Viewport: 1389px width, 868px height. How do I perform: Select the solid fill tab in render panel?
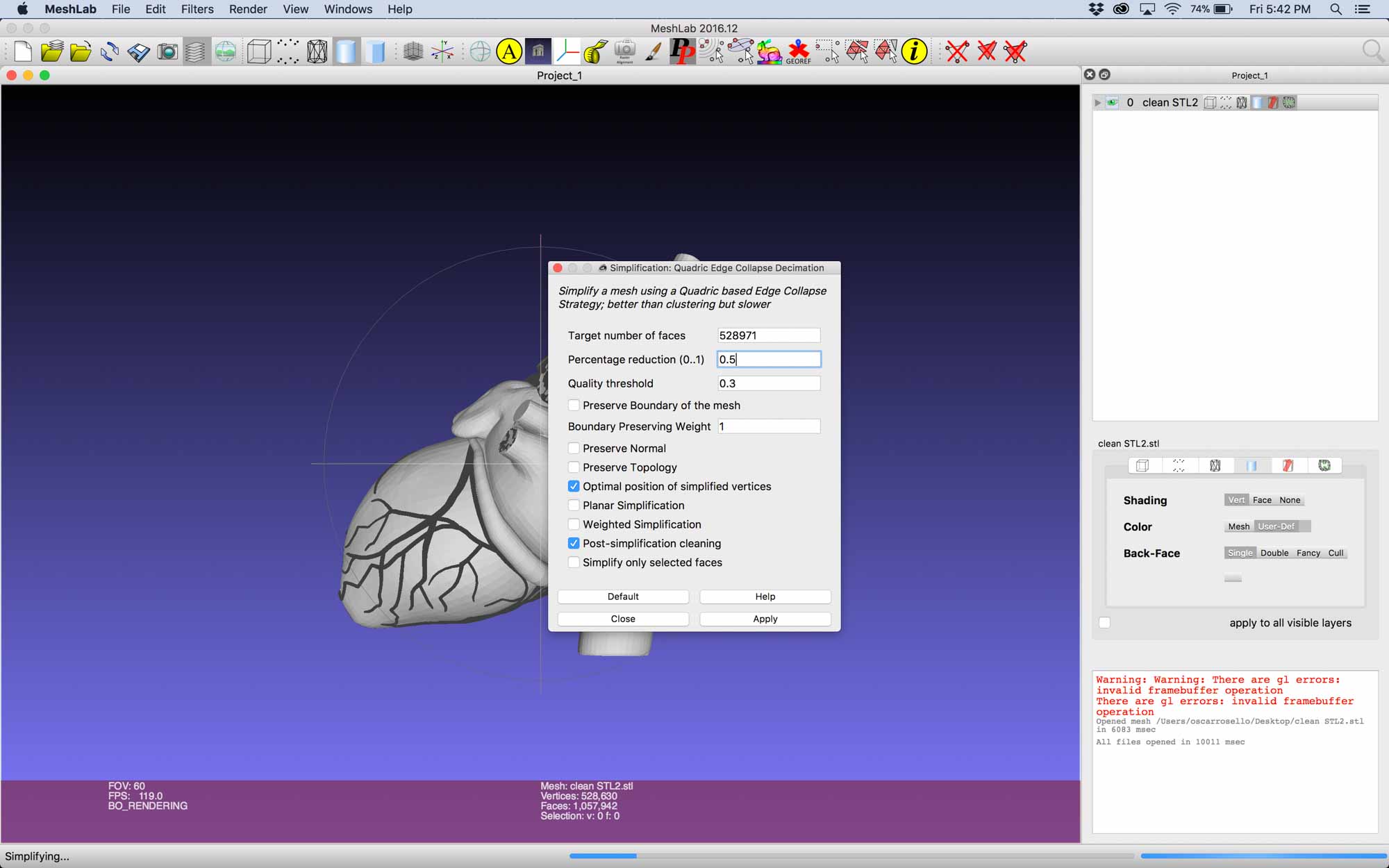pyautogui.click(x=1251, y=465)
